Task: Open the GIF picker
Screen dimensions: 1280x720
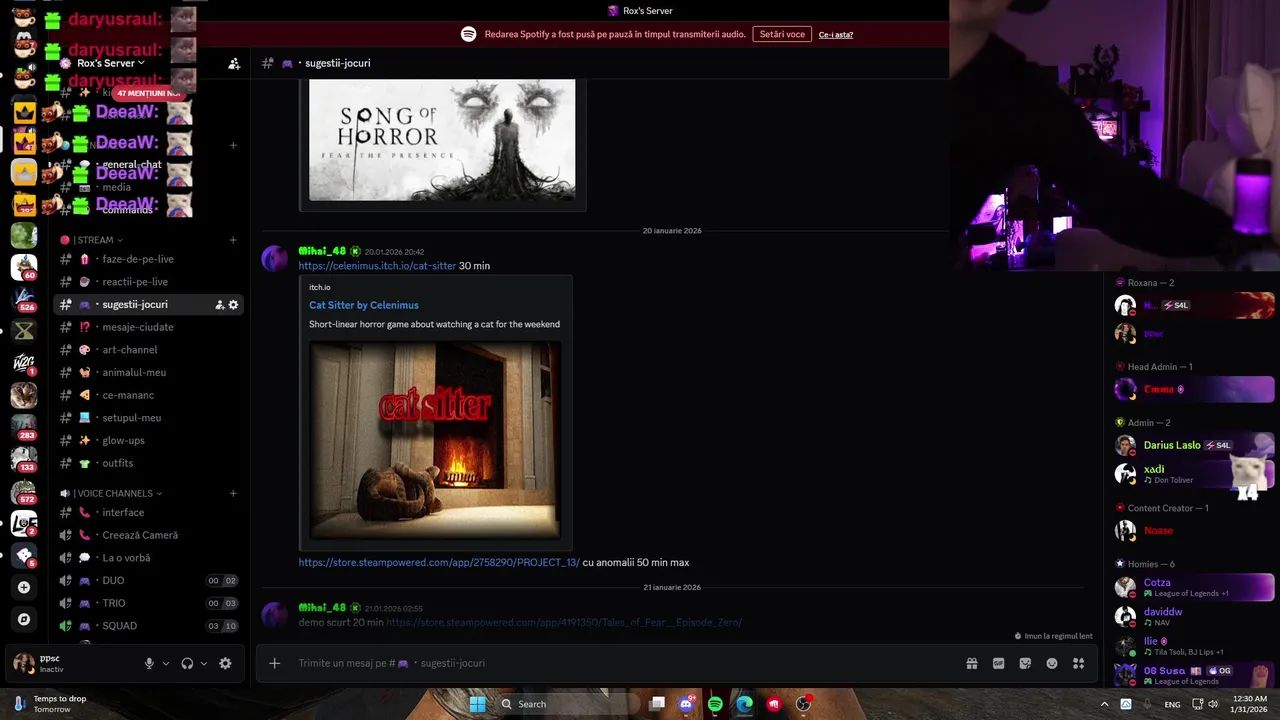Action: pos(998,663)
